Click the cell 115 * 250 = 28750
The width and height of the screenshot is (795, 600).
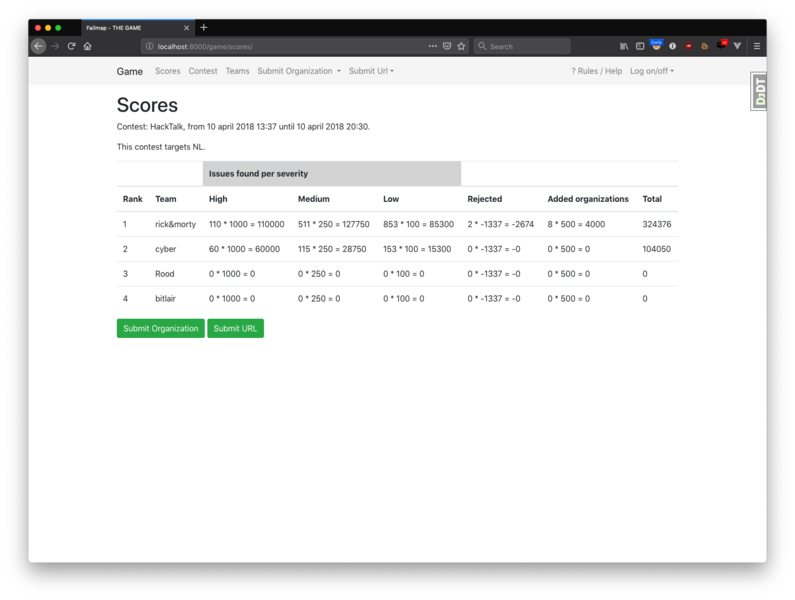[332, 249]
